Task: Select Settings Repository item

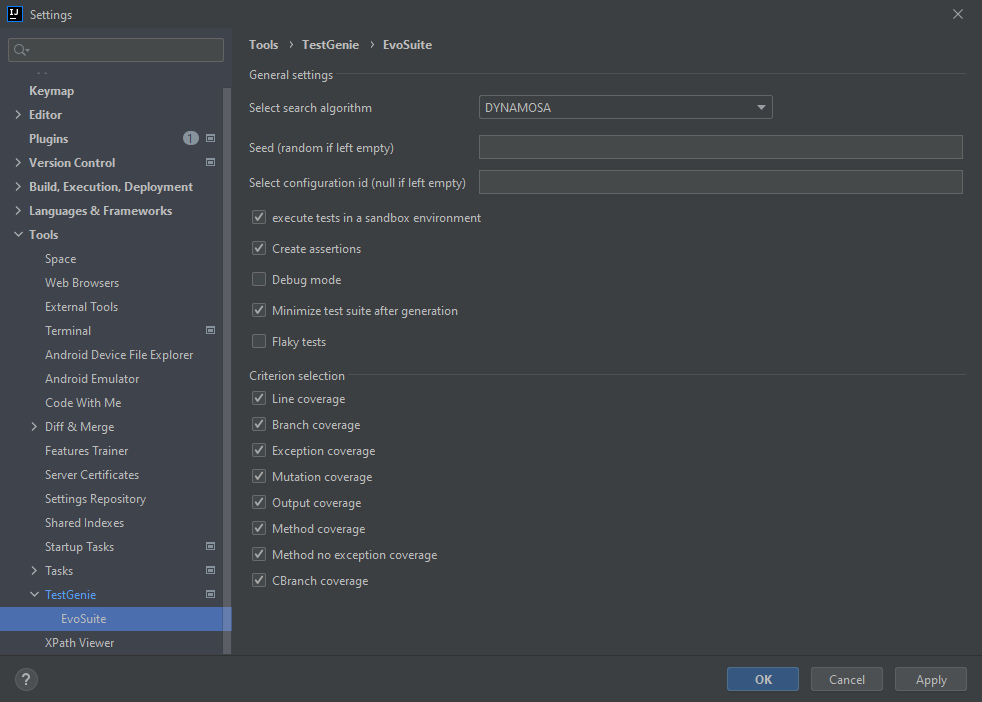Action: [95, 498]
